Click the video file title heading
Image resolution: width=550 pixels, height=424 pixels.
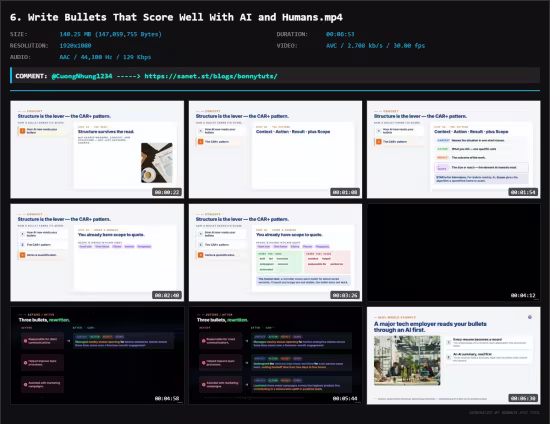[176, 17]
